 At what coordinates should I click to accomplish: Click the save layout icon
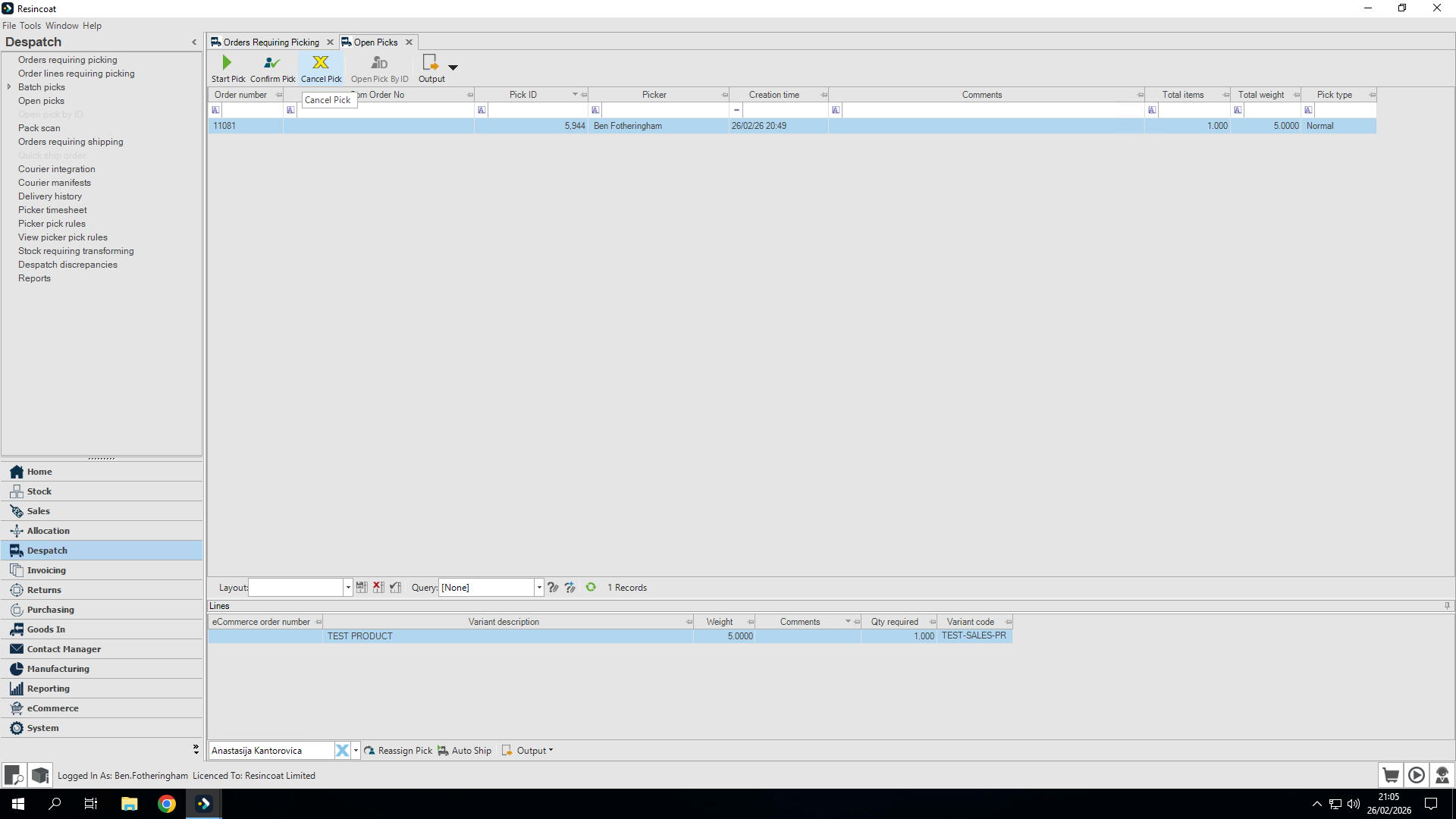pyautogui.click(x=362, y=588)
